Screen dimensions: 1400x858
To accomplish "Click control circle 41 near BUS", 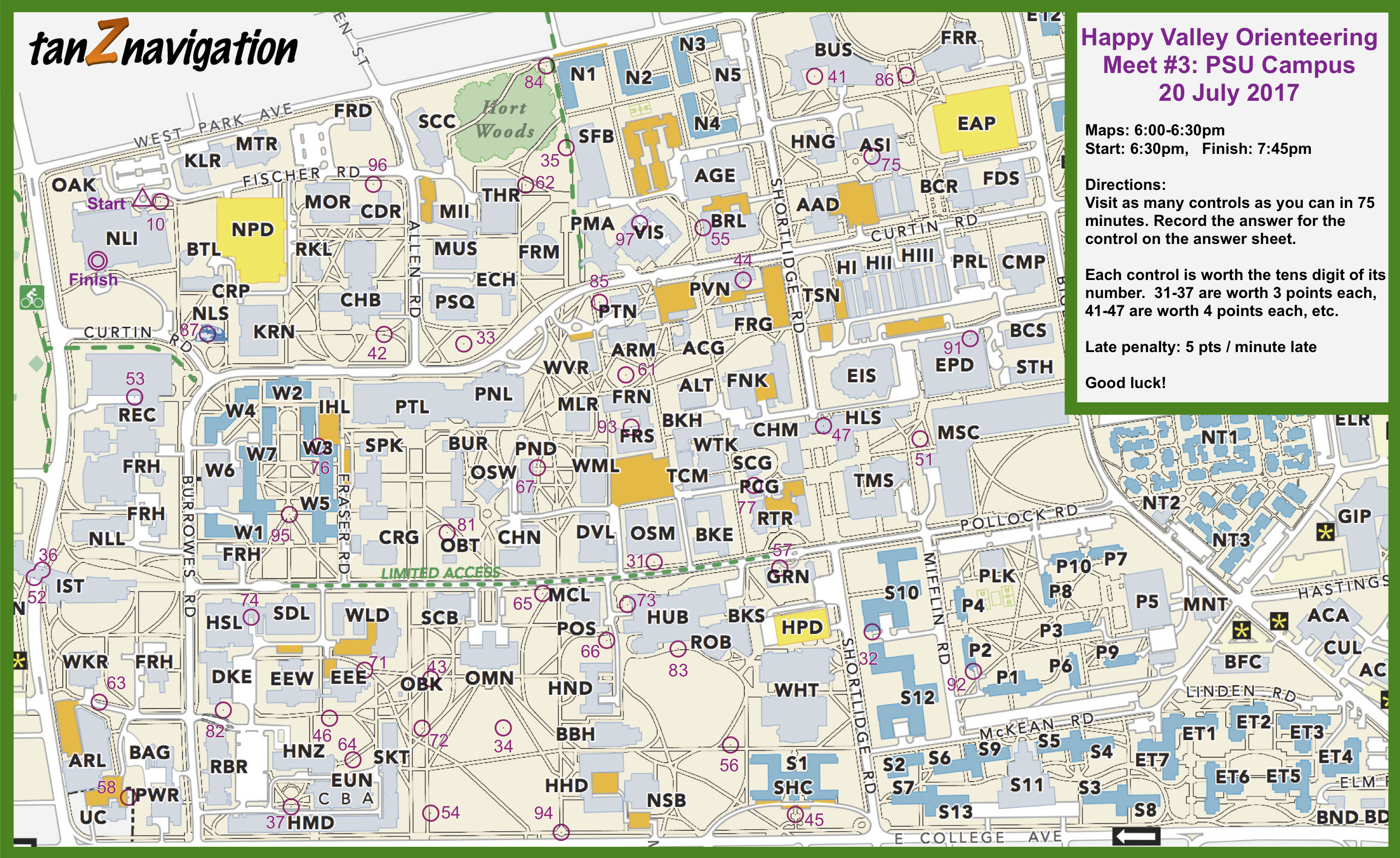I will click(814, 76).
